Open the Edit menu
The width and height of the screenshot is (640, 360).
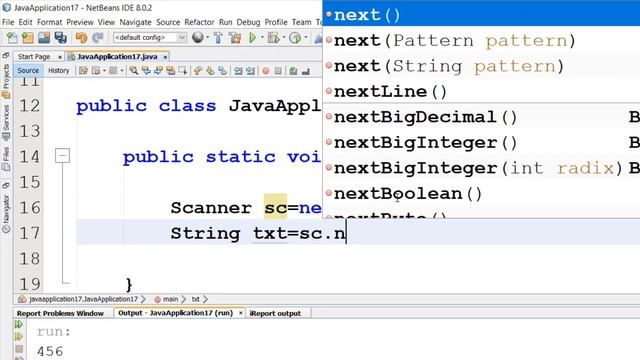tap(25, 22)
